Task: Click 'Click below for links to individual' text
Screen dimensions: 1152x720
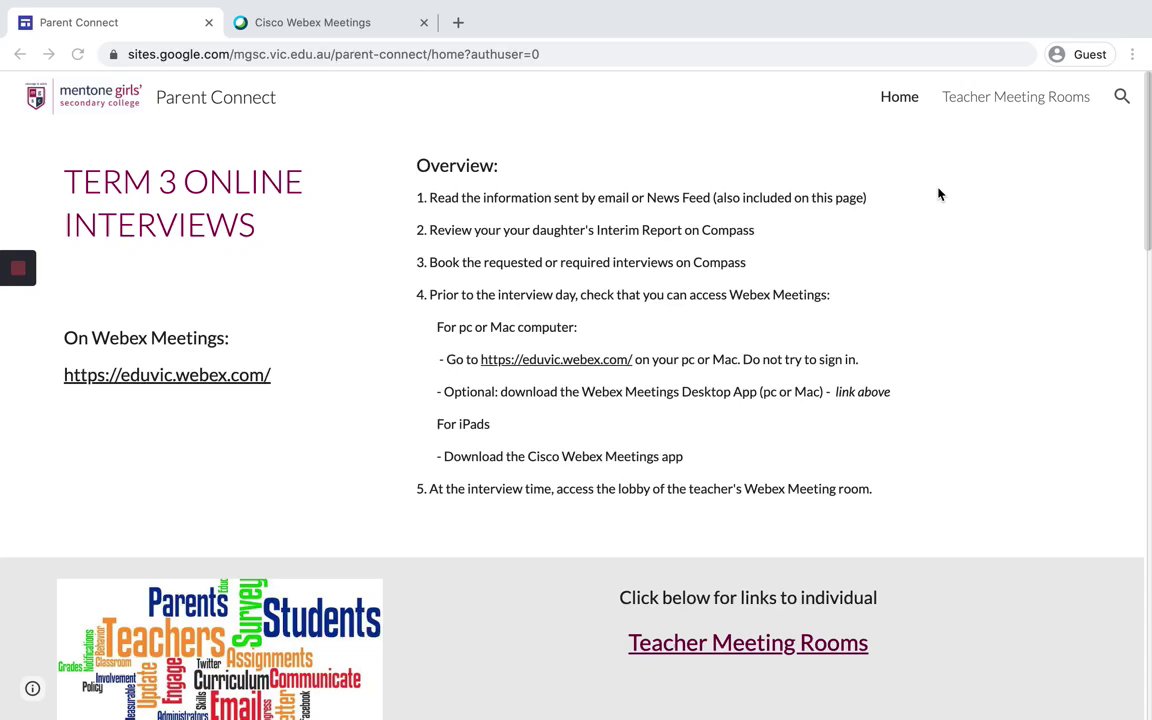Action: coord(748,597)
